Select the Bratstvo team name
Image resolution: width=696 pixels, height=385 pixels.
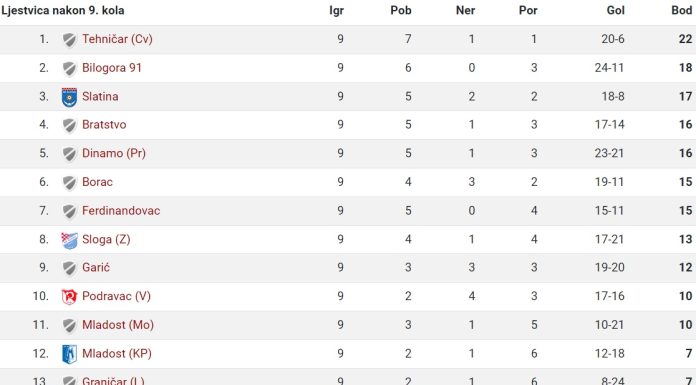(104, 124)
